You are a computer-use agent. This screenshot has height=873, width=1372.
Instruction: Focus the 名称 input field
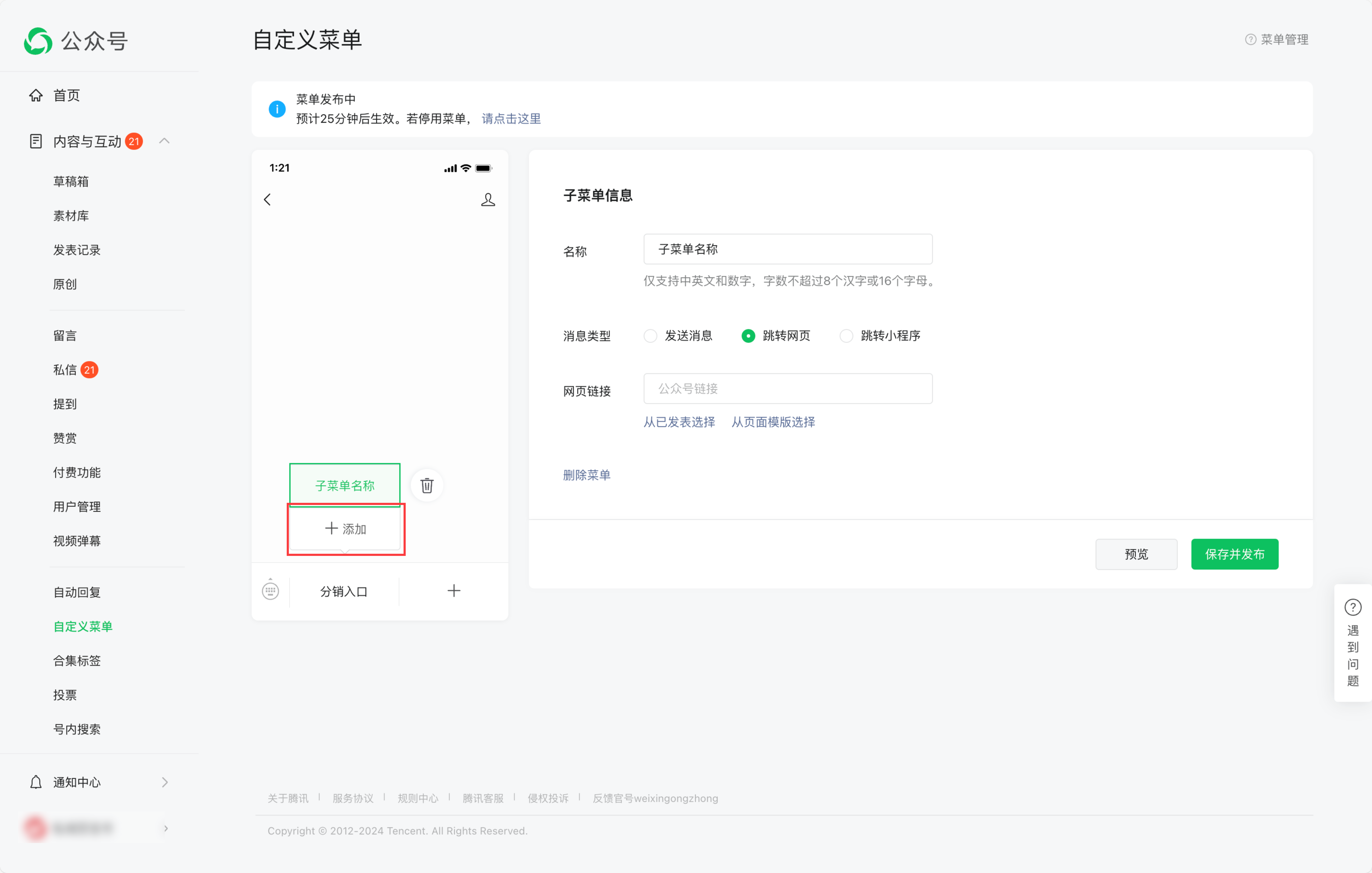tap(788, 249)
